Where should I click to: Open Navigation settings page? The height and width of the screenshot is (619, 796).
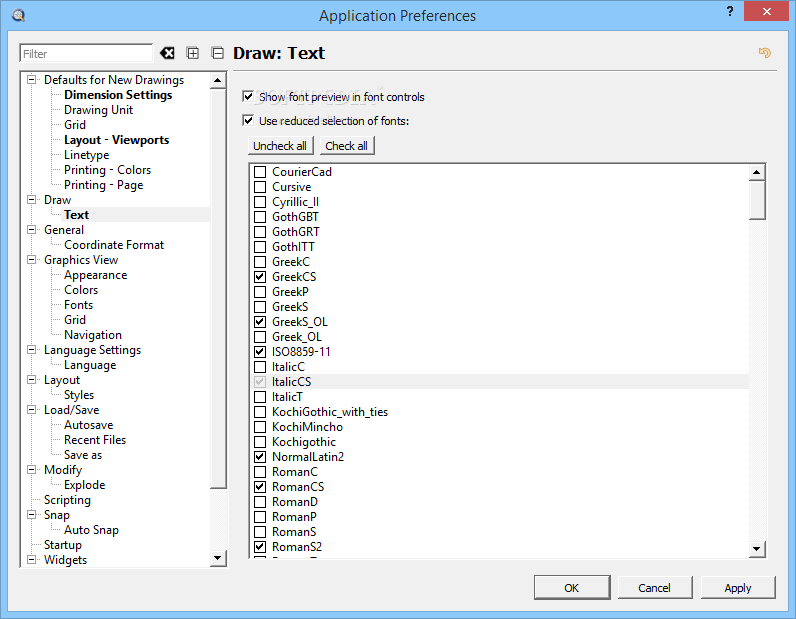tap(93, 335)
